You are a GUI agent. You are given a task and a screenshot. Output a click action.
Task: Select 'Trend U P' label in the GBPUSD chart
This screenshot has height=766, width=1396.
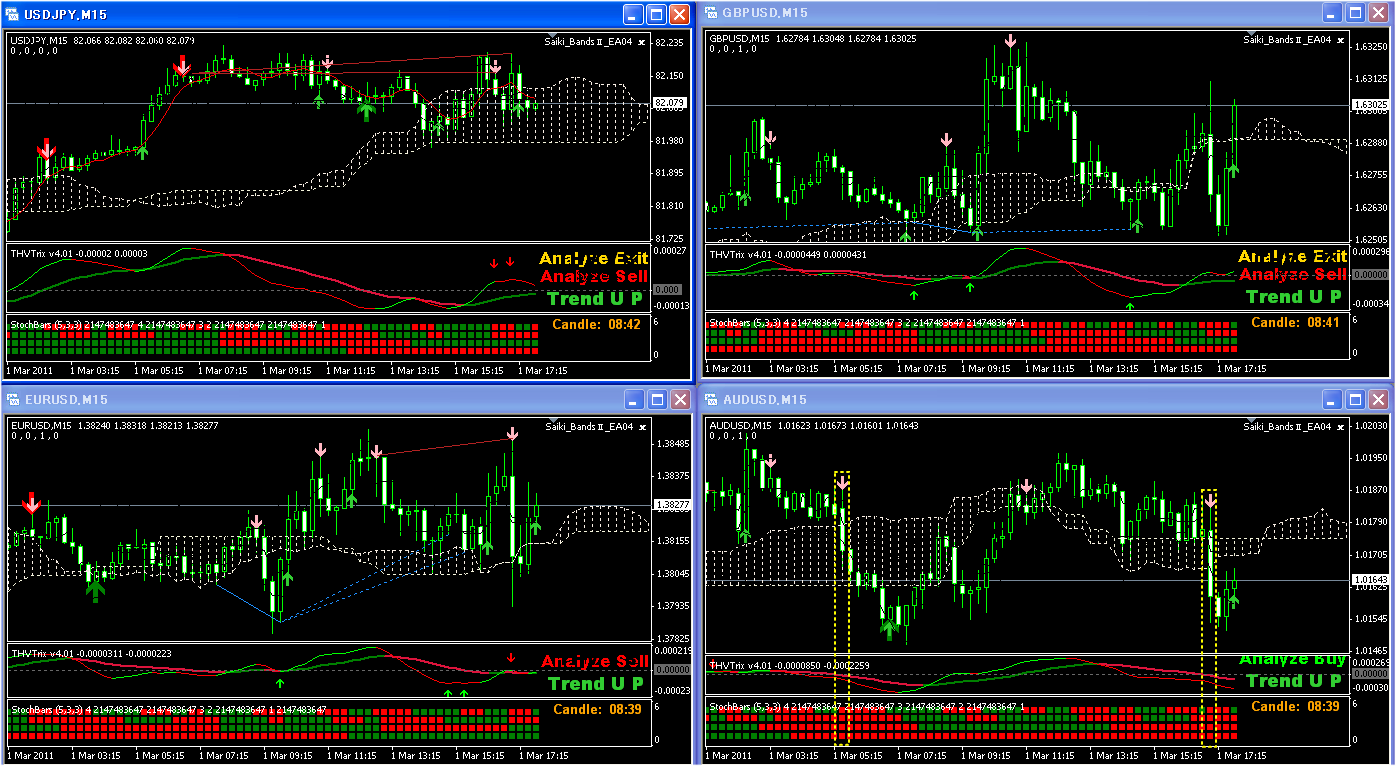pos(1294,296)
